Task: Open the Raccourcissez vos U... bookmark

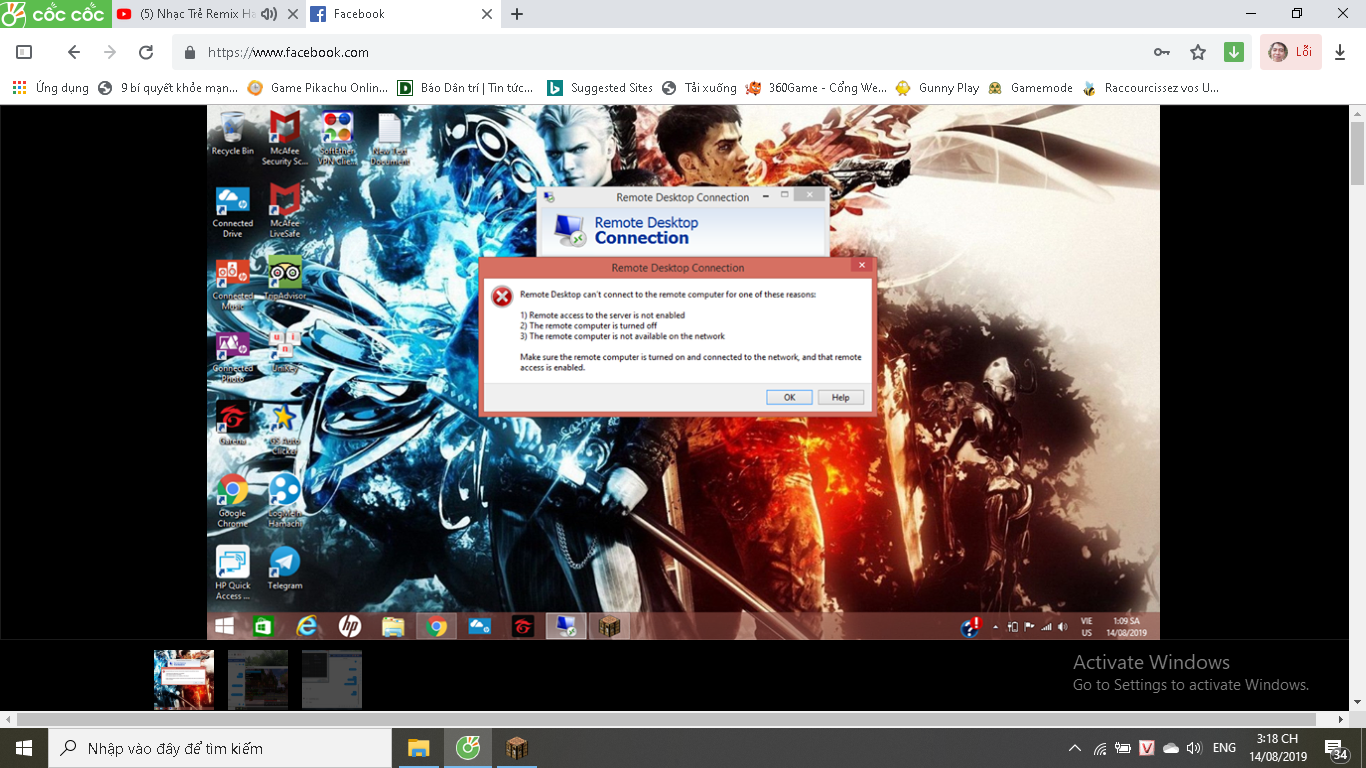Action: pos(1151,88)
